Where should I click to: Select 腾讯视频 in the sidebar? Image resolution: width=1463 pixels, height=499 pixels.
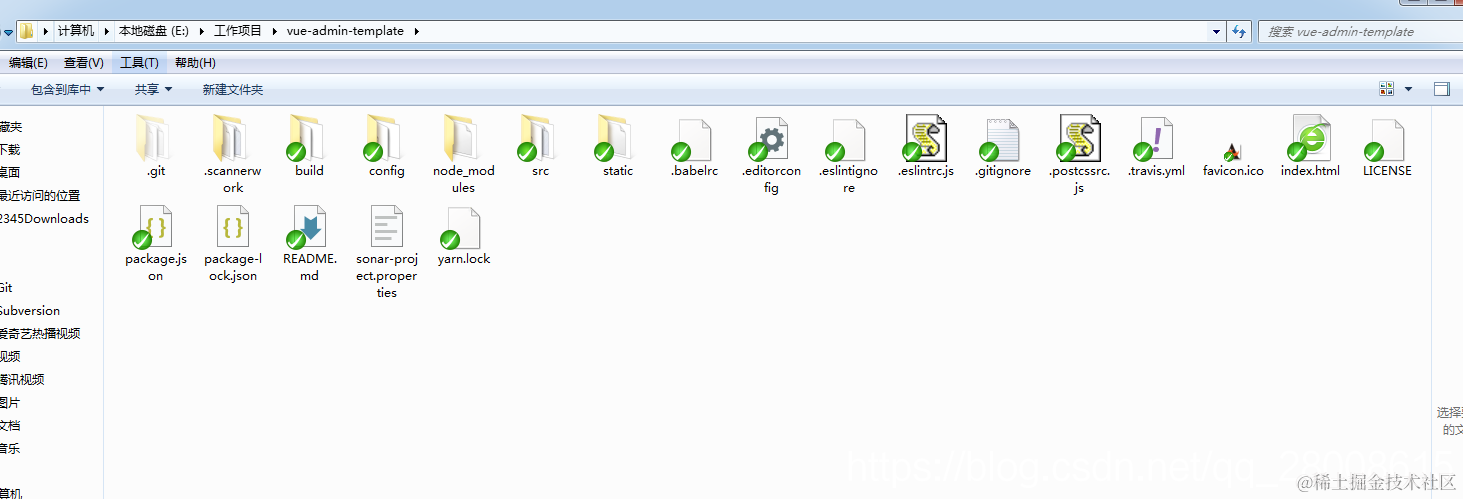click(22, 380)
